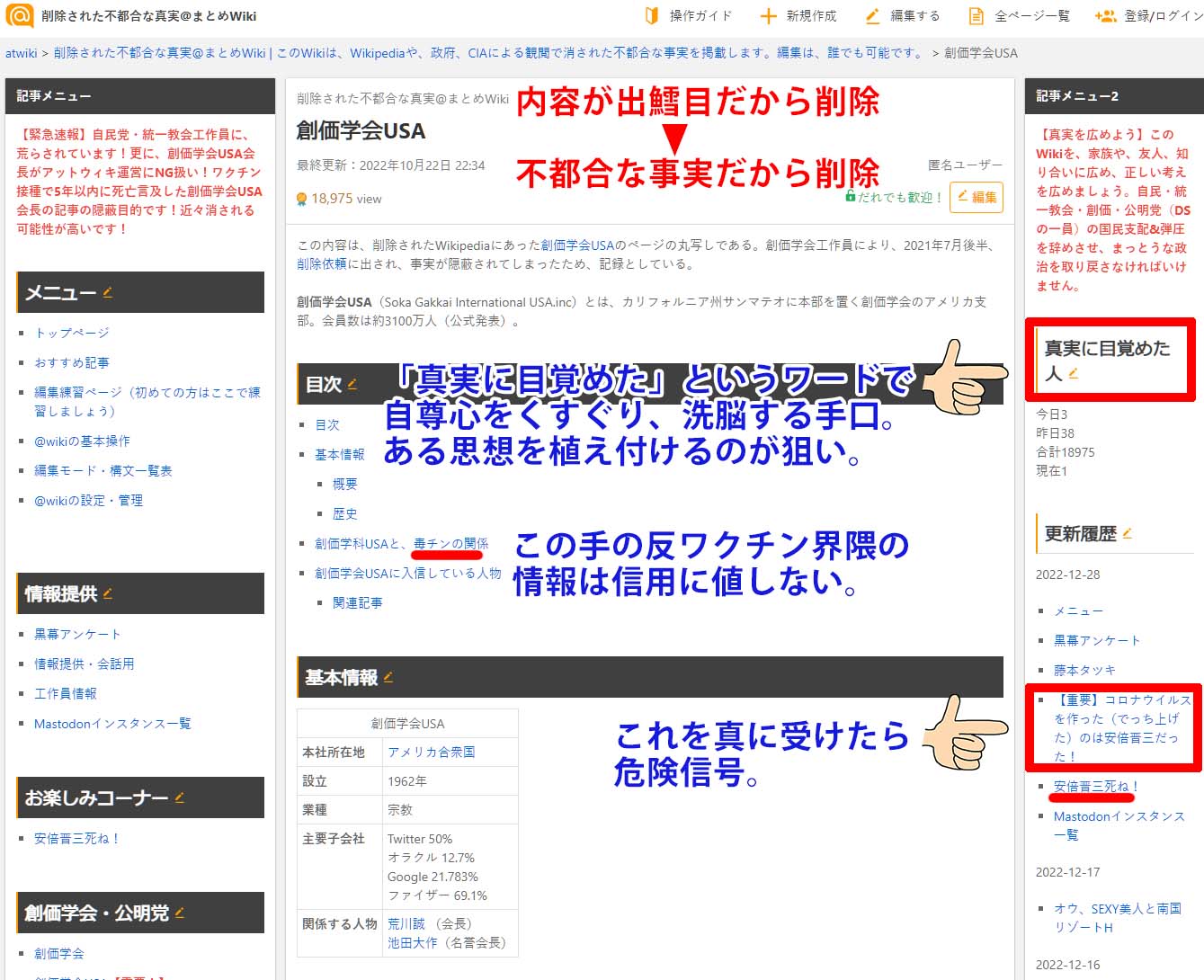This screenshot has height=980, width=1204.
Task: Click edit pencil next to 情報提供 heading
Action: (x=108, y=592)
